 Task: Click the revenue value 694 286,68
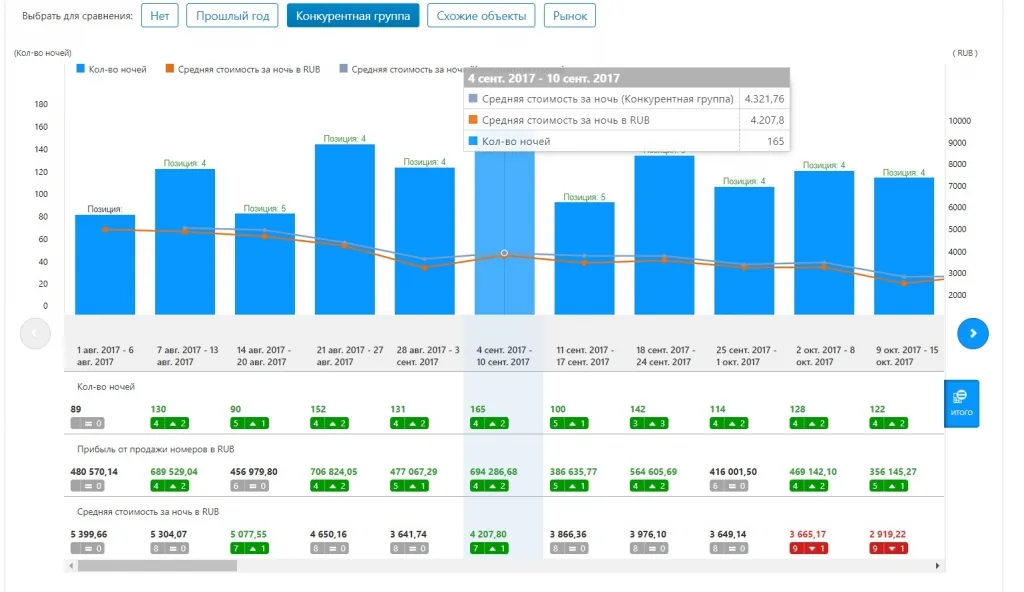tap(494, 472)
